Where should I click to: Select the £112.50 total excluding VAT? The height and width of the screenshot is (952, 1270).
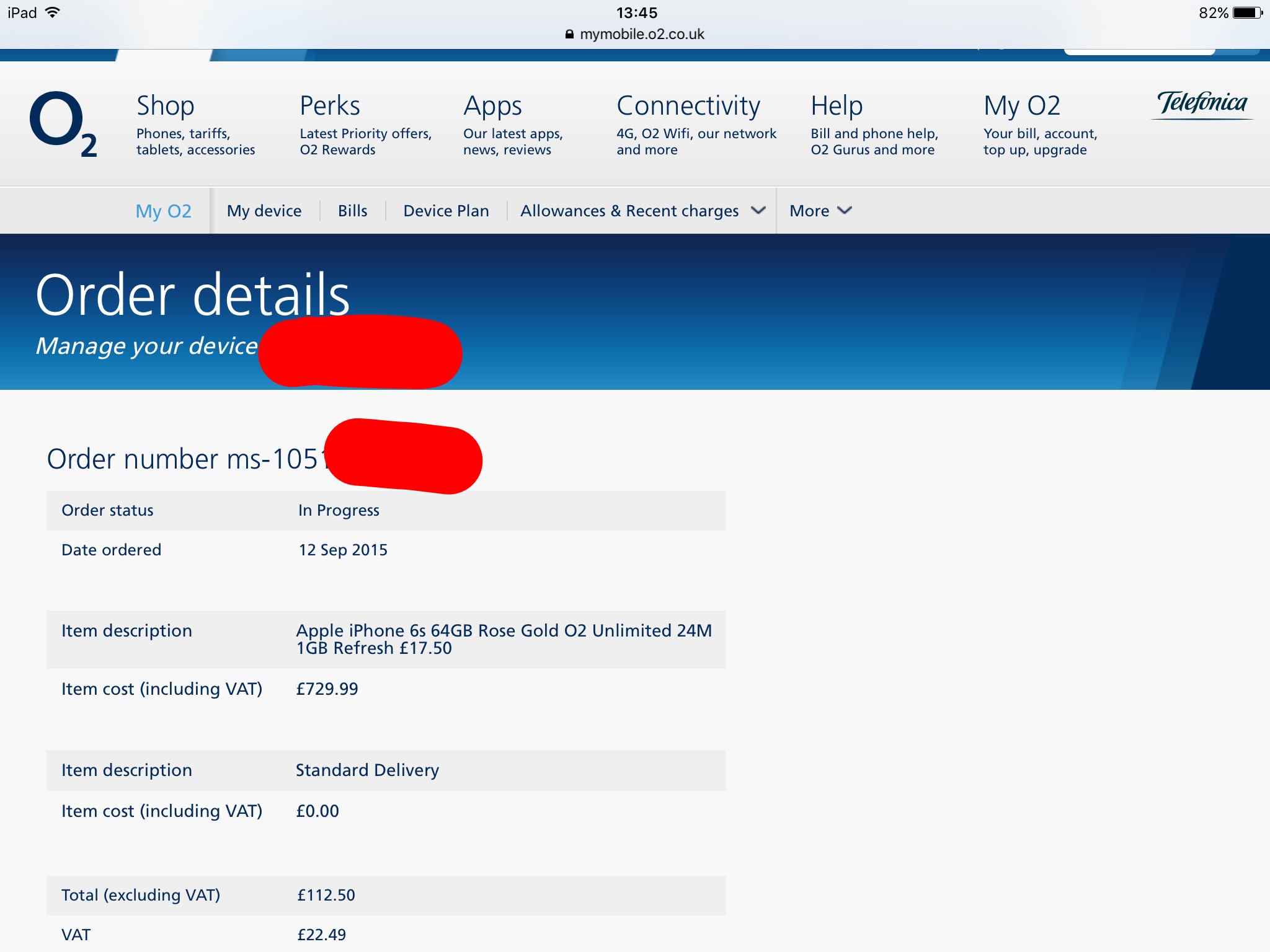click(326, 895)
